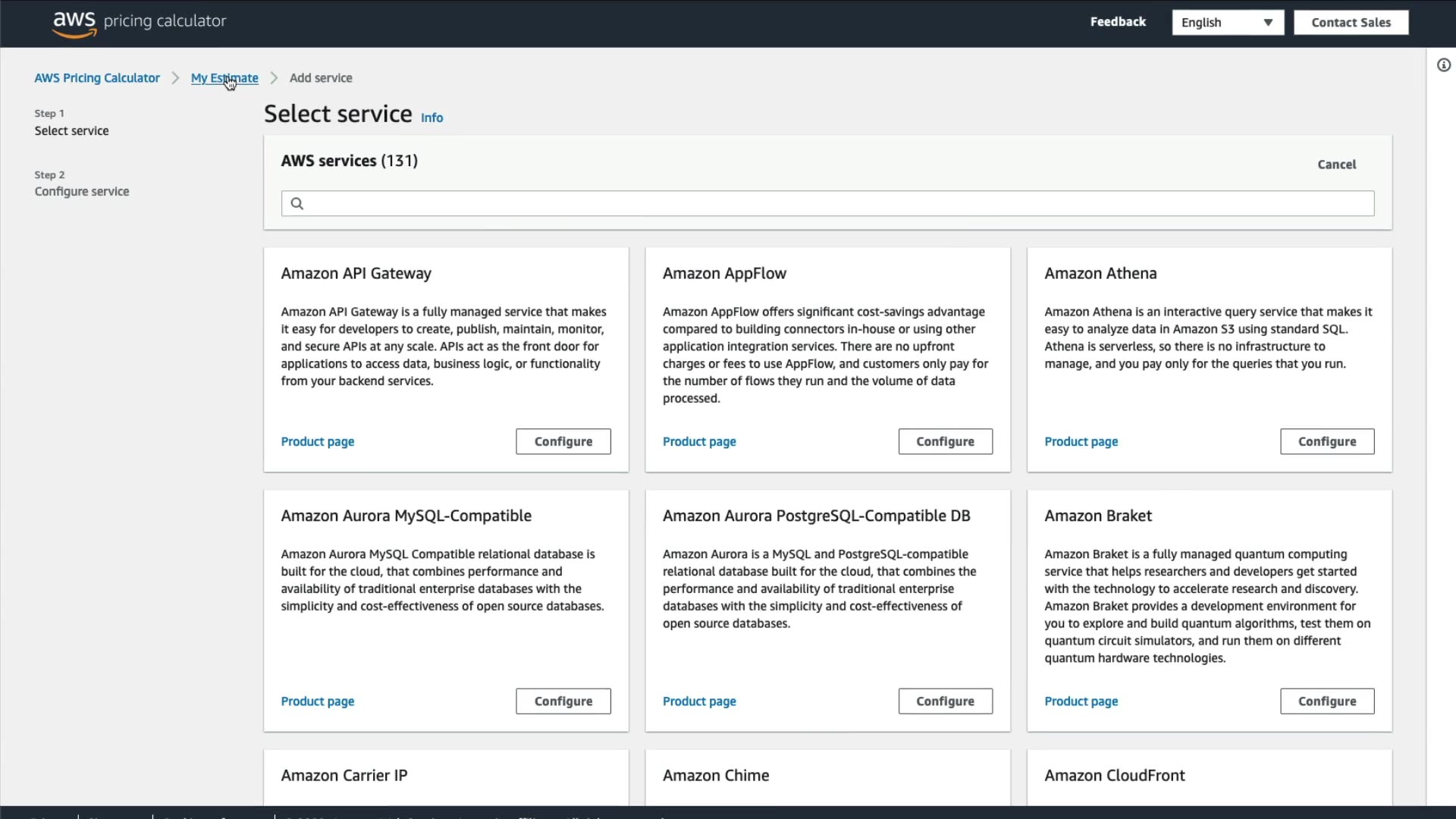Configure Amazon Athena service
The image size is (1456, 819).
1326,441
